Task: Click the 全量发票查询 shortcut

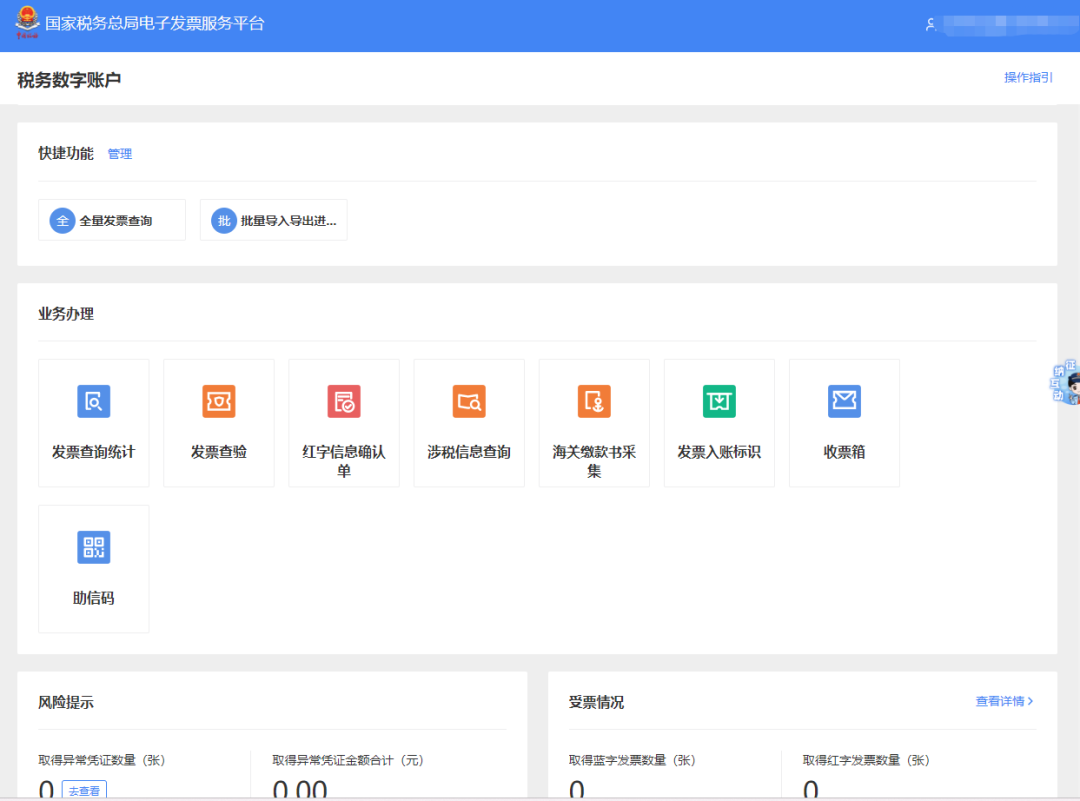Action: point(112,220)
